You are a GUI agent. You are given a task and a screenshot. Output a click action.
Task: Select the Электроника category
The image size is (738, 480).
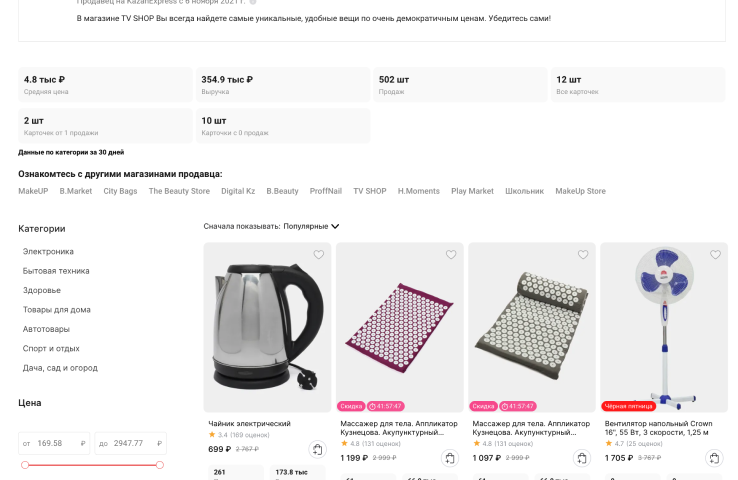48,252
